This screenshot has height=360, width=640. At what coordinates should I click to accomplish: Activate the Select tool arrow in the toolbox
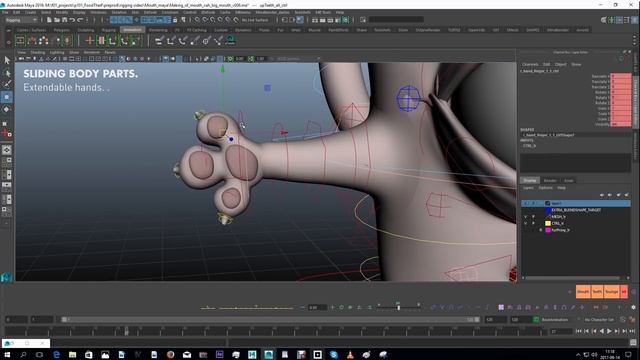tap(7, 60)
